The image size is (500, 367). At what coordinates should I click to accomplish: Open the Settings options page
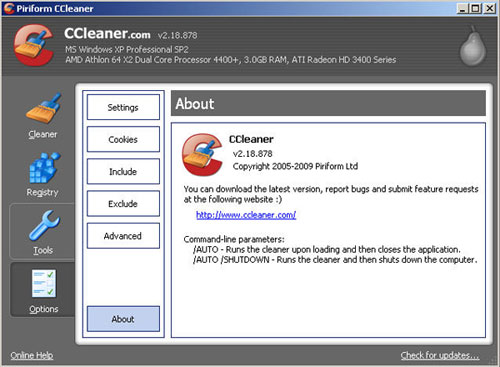pos(123,107)
